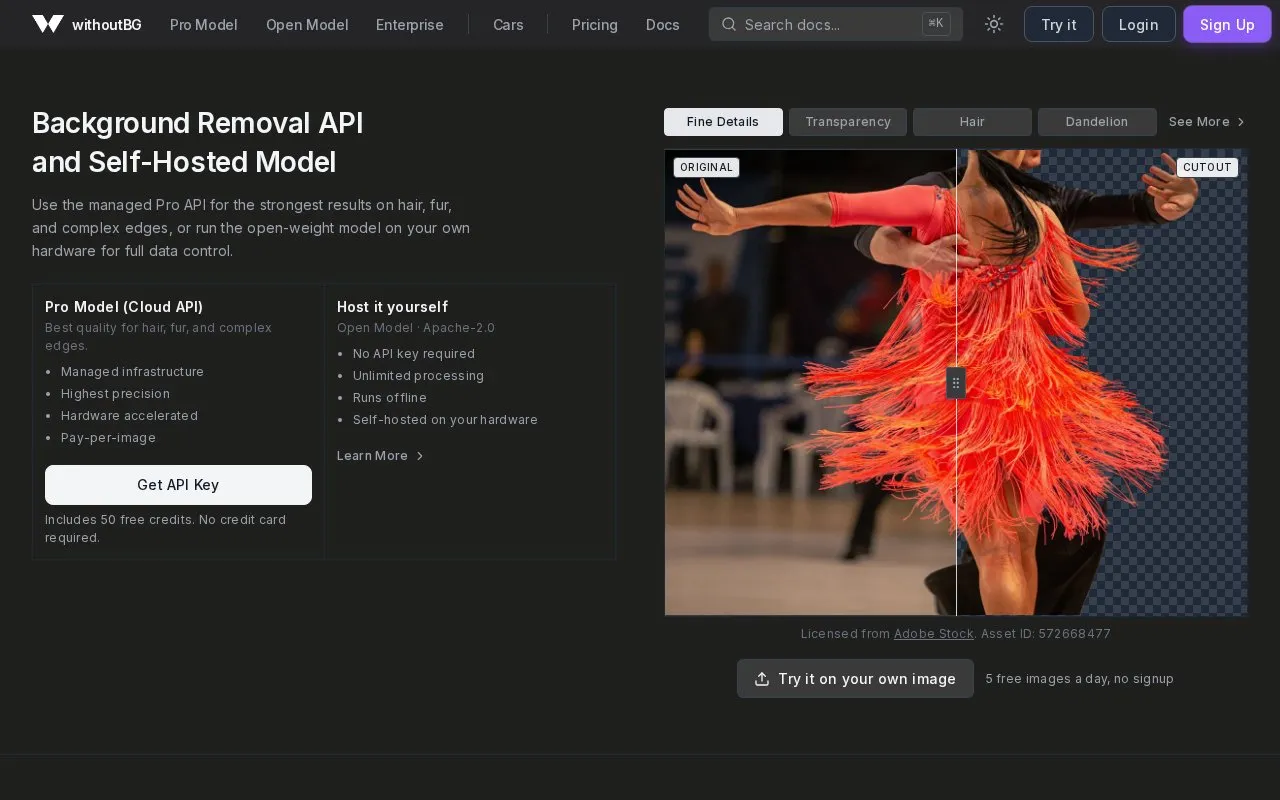Open the Pro Model nav item

tap(204, 24)
